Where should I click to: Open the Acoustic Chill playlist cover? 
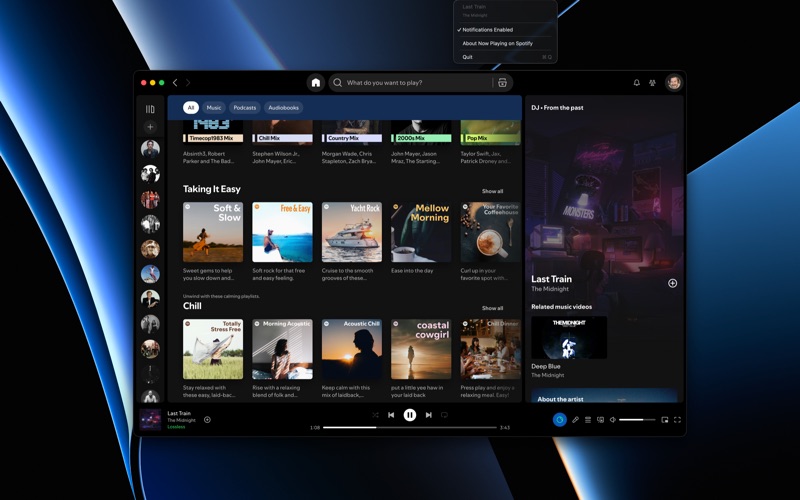pos(352,349)
